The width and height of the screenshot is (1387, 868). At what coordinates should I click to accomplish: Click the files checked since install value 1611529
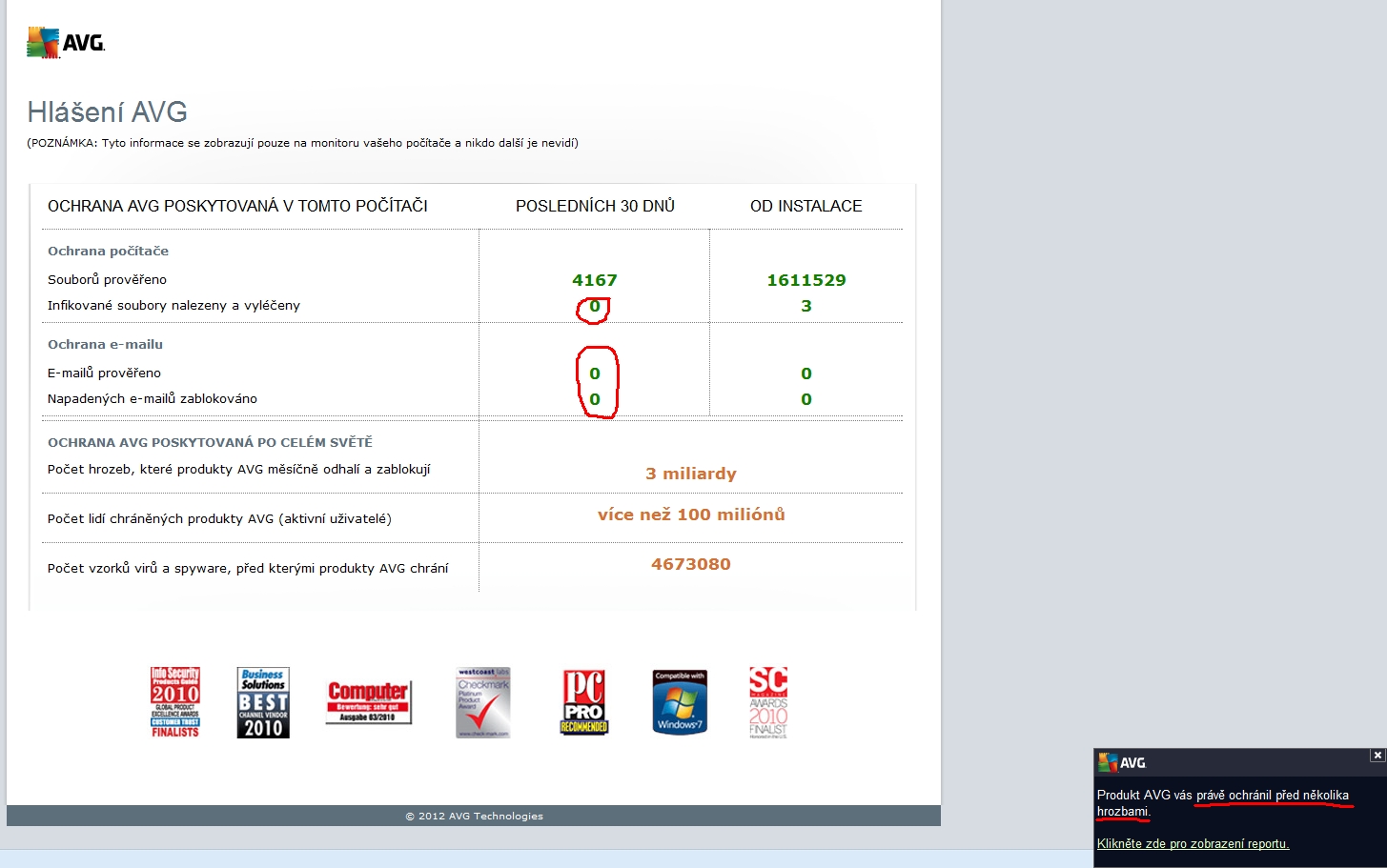[806, 280]
